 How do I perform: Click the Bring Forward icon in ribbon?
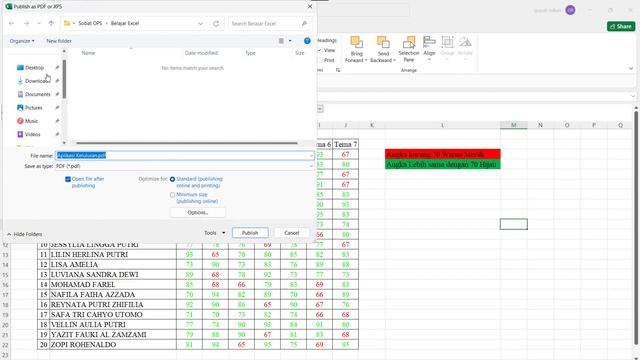[x=356, y=42]
